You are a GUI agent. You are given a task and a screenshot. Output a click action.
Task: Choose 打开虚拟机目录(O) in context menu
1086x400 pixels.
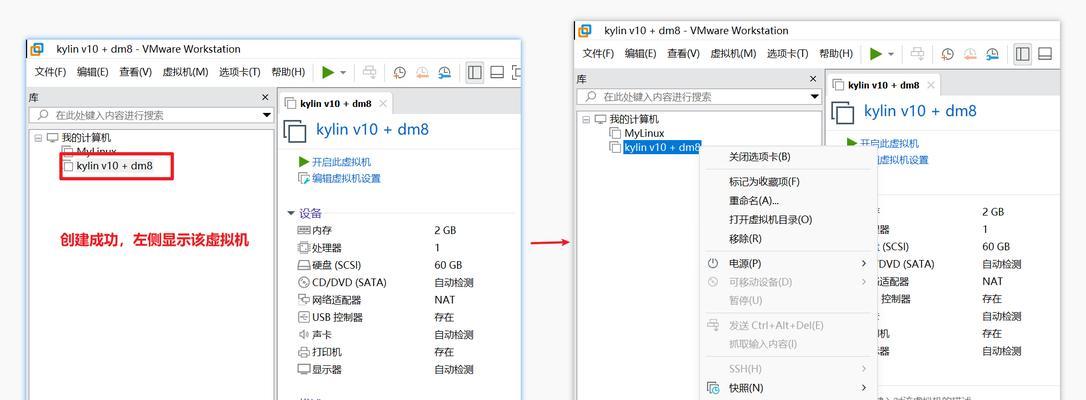tap(770, 219)
